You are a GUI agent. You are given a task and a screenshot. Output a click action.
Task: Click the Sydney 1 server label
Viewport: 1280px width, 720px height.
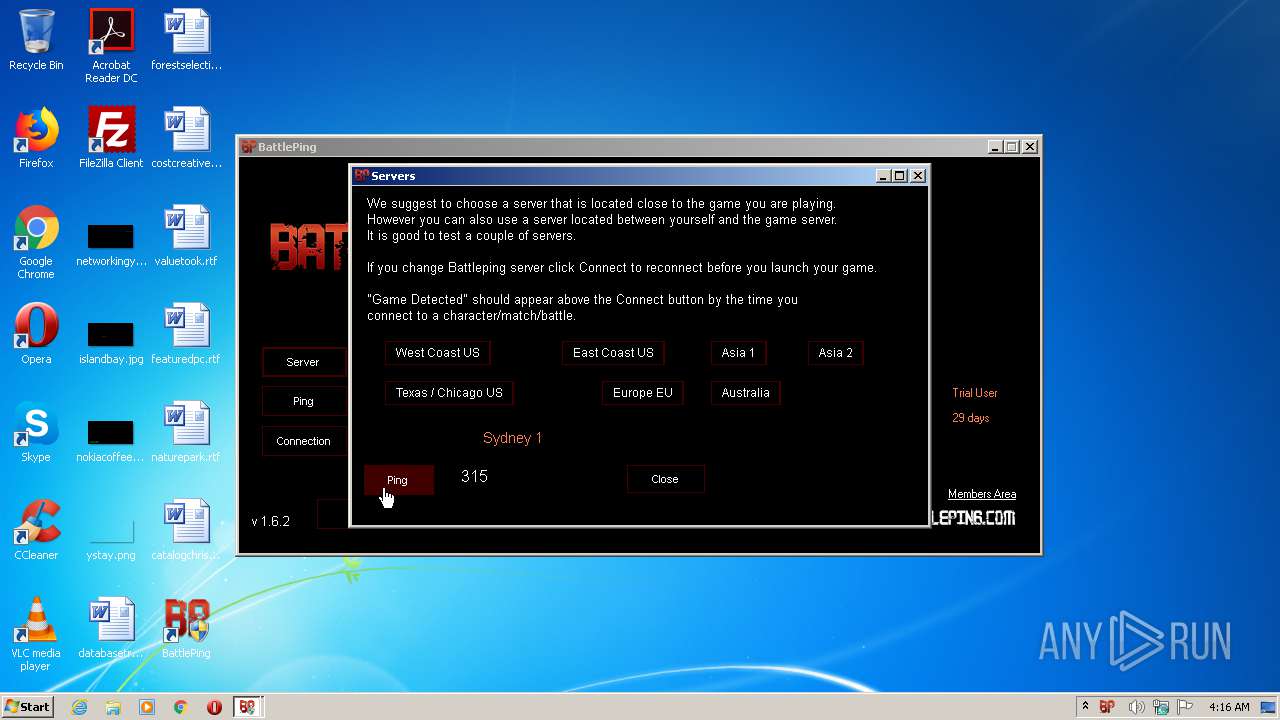pyautogui.click(x=512, y=438)
